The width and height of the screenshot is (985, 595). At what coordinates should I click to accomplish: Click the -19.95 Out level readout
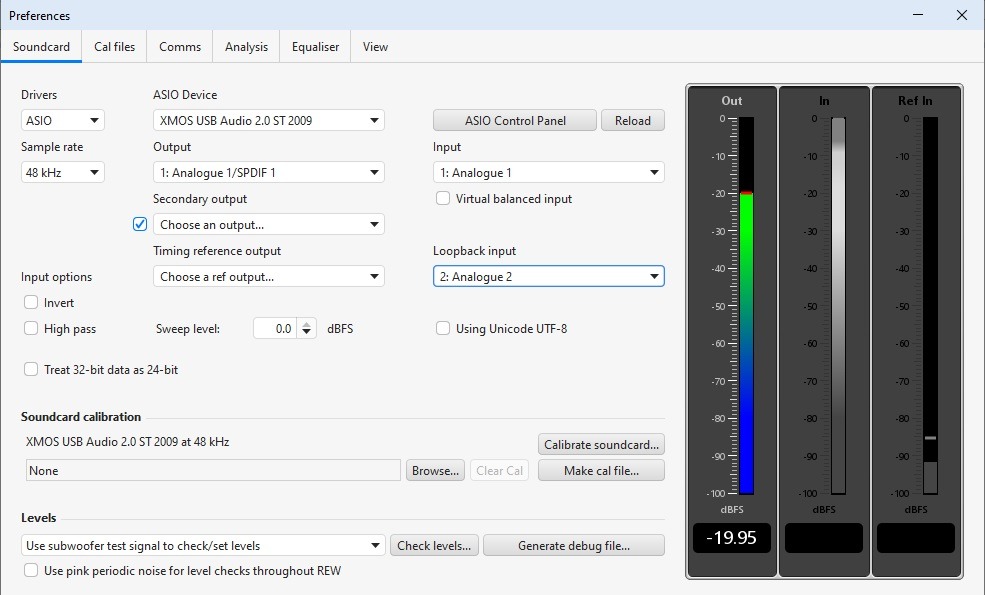pyautogui.click(x=732, y=538)
